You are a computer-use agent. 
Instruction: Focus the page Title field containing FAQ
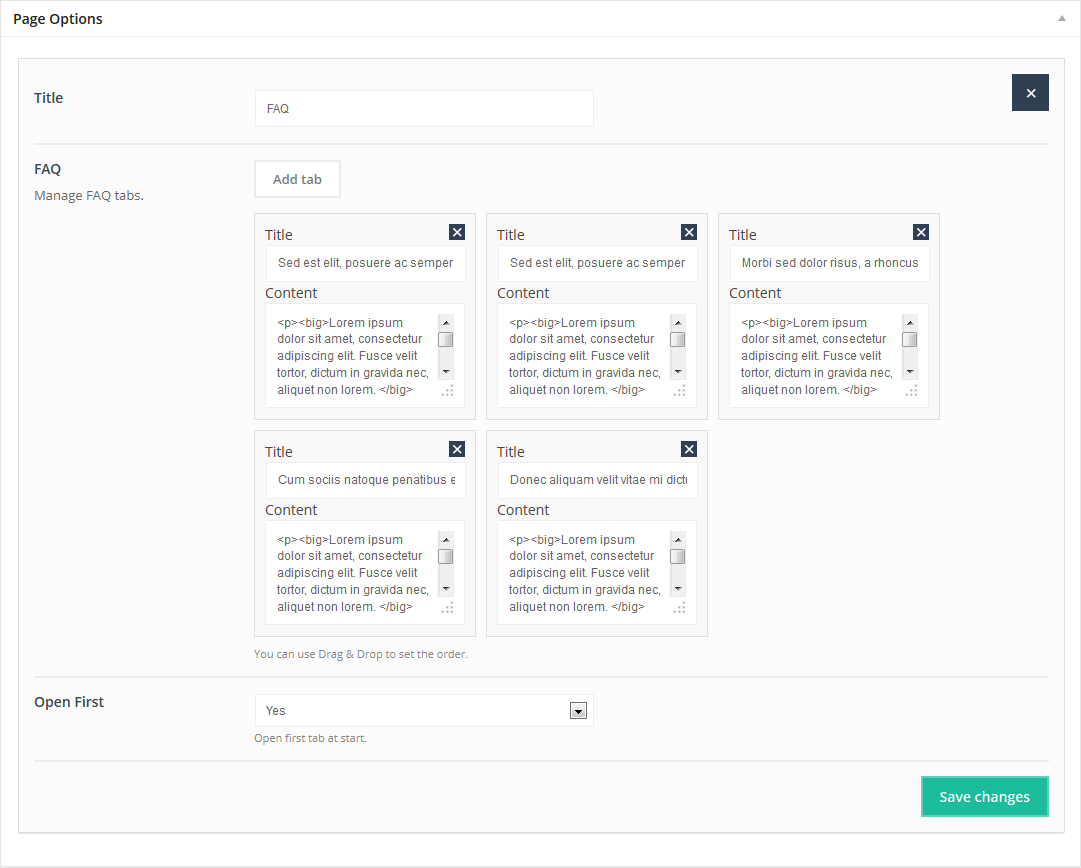point(424,109)
